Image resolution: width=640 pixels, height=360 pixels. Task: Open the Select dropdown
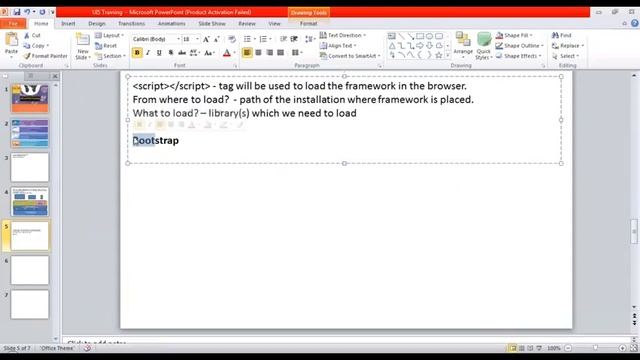(565, 56)
